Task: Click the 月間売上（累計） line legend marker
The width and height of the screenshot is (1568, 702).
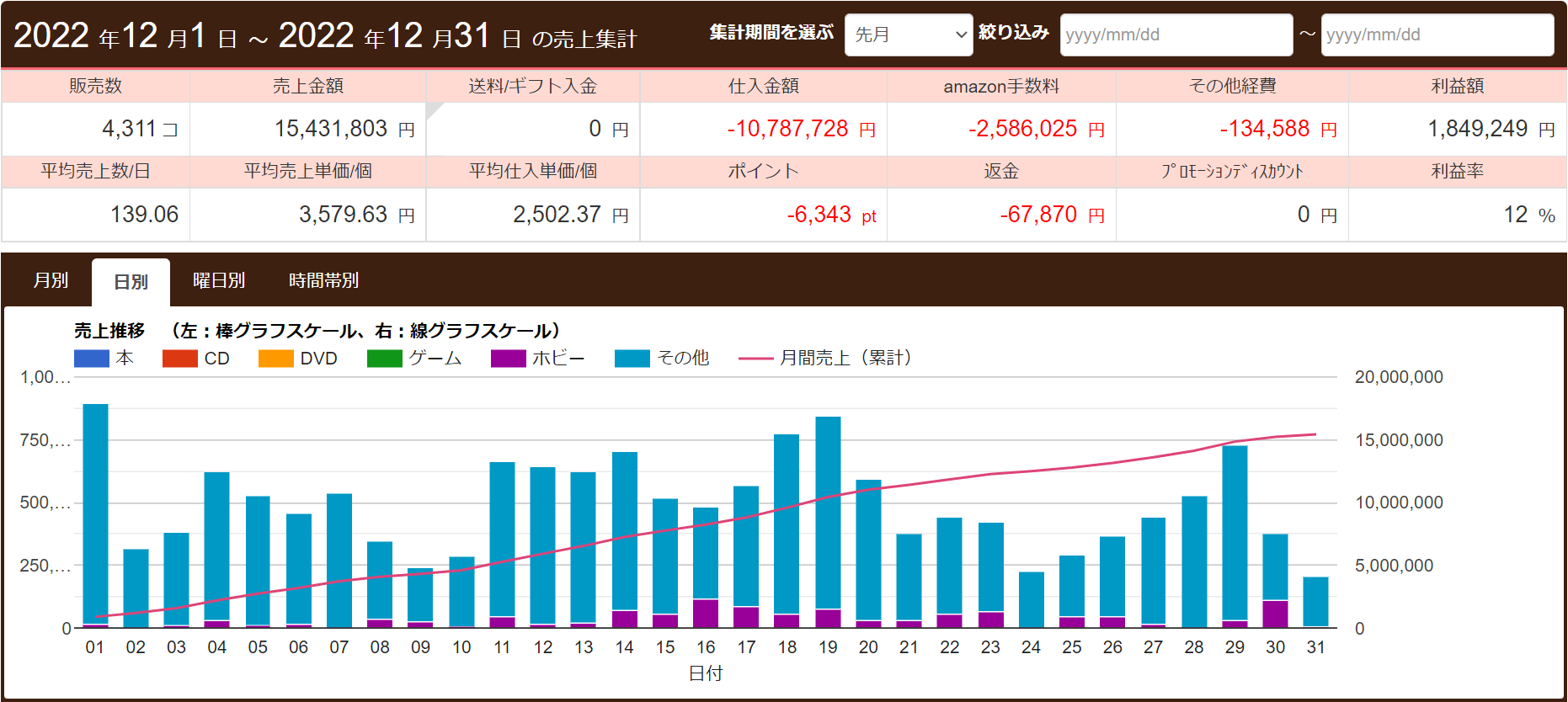Action: 755,359
